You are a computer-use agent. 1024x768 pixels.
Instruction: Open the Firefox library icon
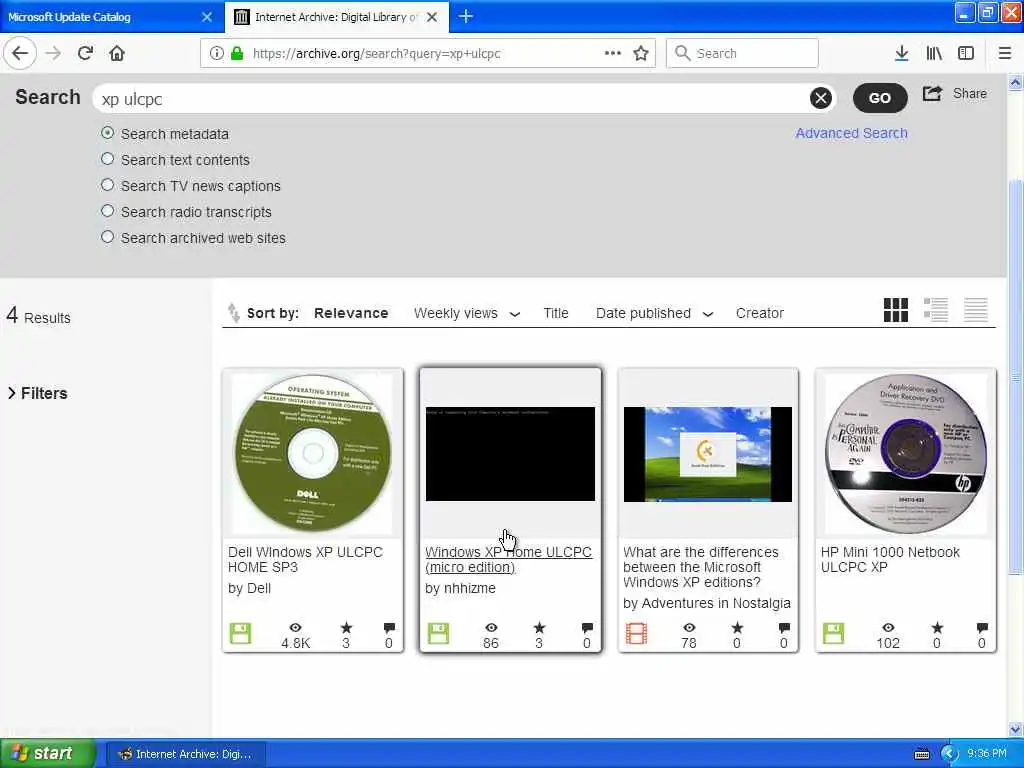tap(934, 54)
